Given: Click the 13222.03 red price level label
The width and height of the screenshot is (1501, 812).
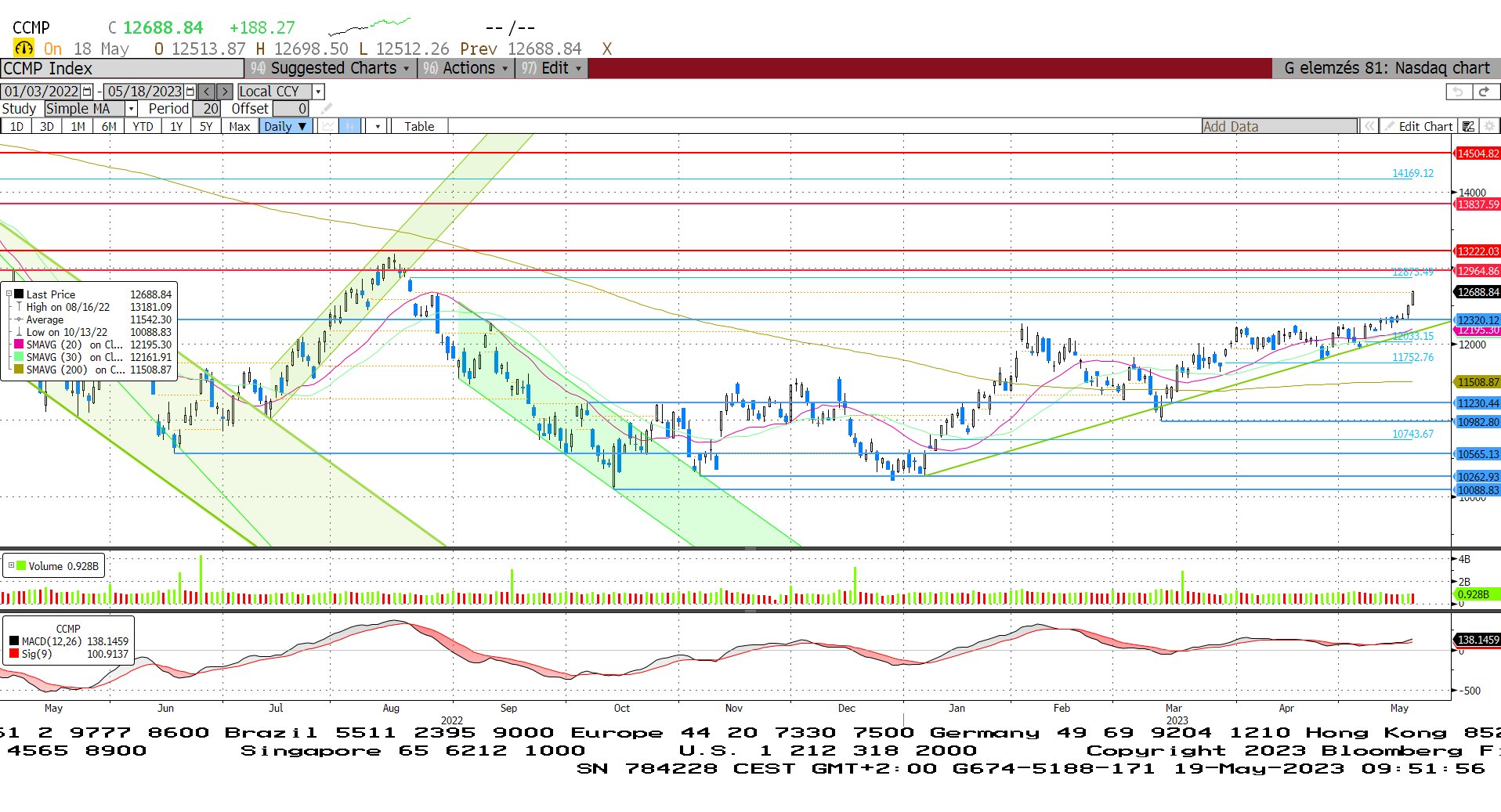Looking at the screenshot, I should point(1477,251).
